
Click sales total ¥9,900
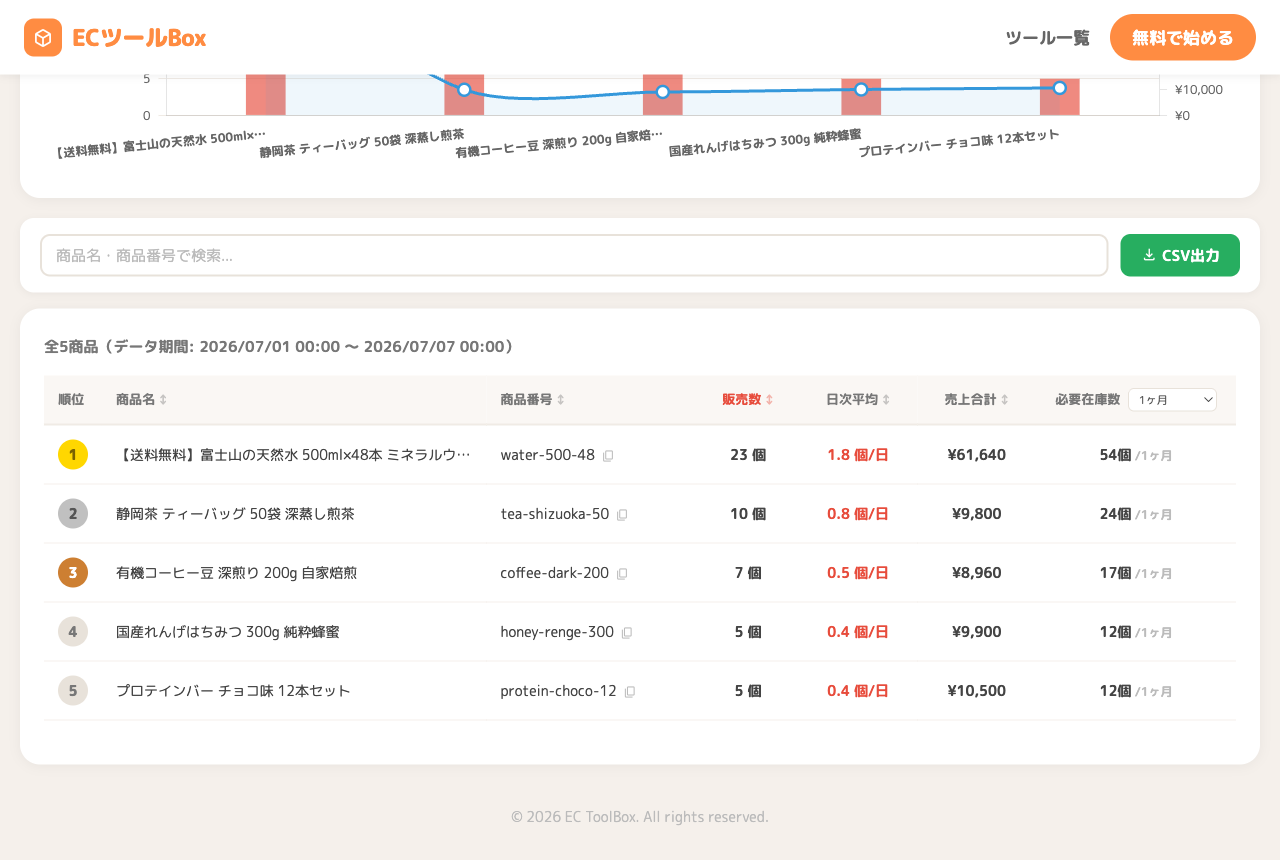[977, 632]
